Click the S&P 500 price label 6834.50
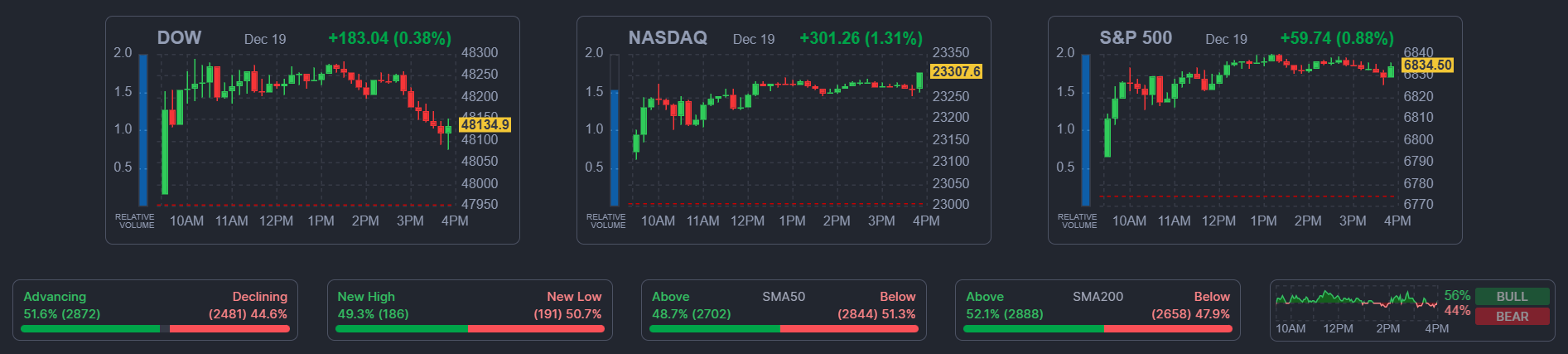 [1426, 65]
